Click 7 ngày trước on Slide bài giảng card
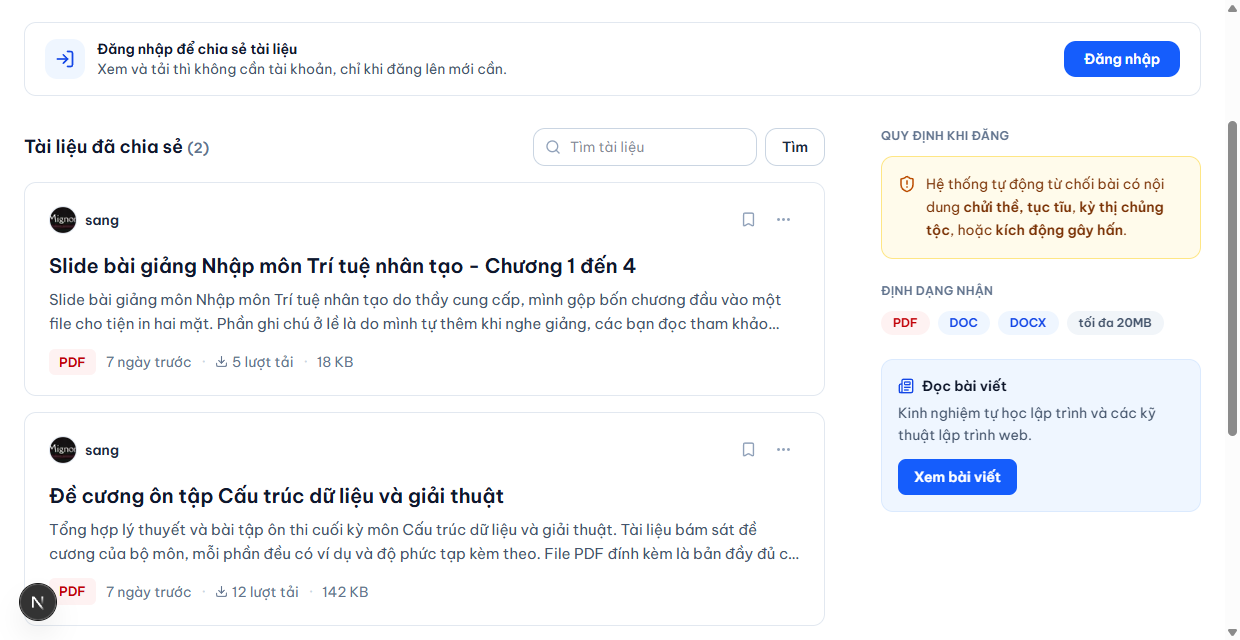This screenshot has width=1240, height=640. [148, 362]
